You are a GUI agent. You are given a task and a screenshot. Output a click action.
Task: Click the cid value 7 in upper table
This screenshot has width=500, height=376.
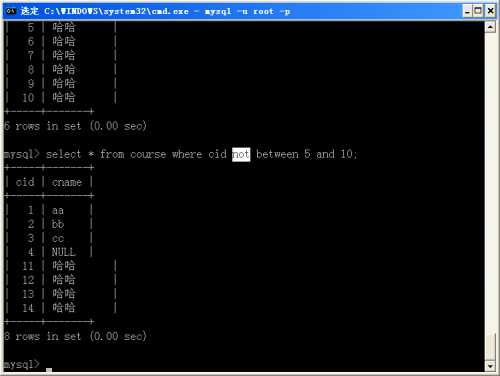[31, 55]
